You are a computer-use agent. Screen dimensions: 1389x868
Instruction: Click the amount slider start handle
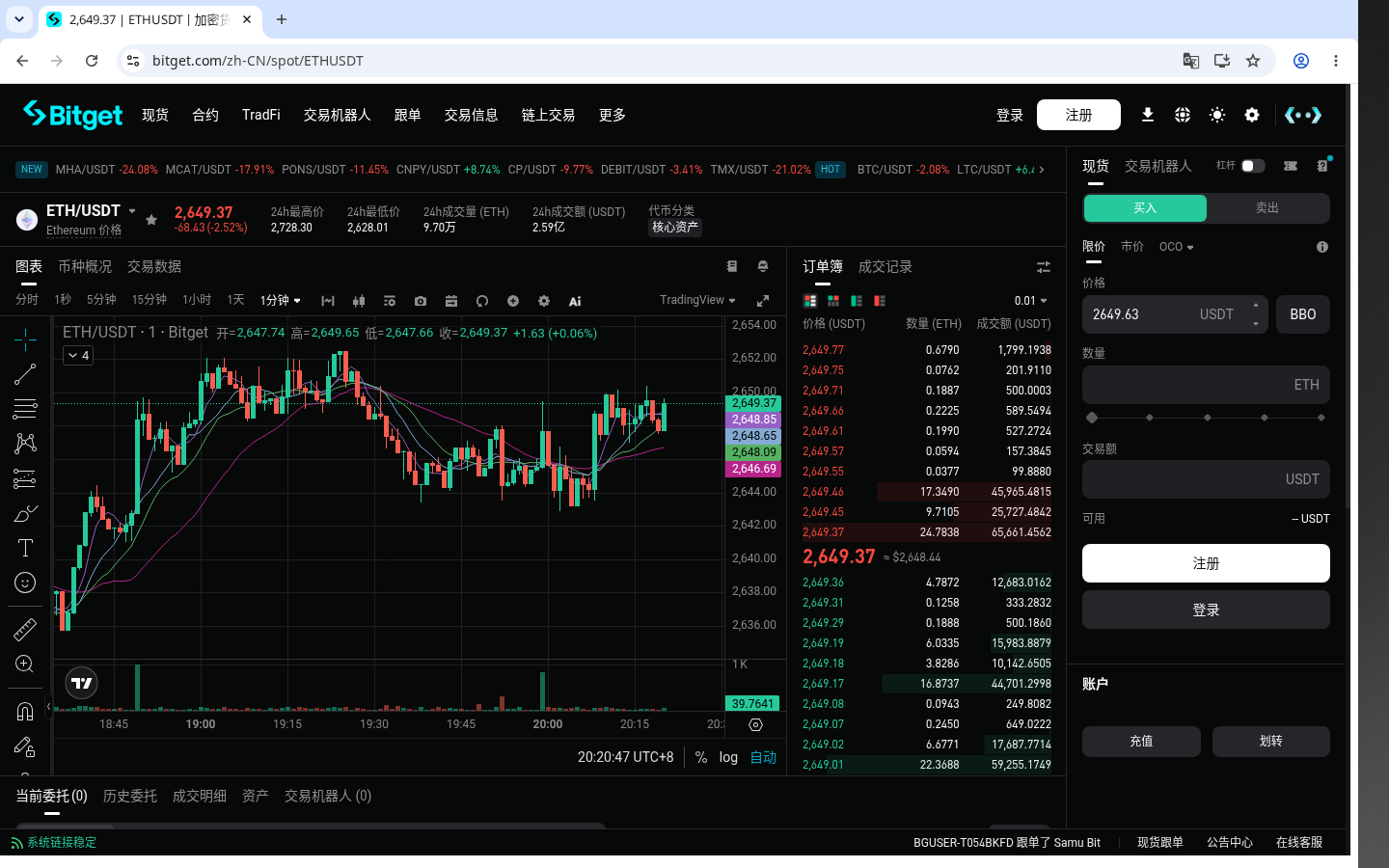click(x=1092, y=418)
